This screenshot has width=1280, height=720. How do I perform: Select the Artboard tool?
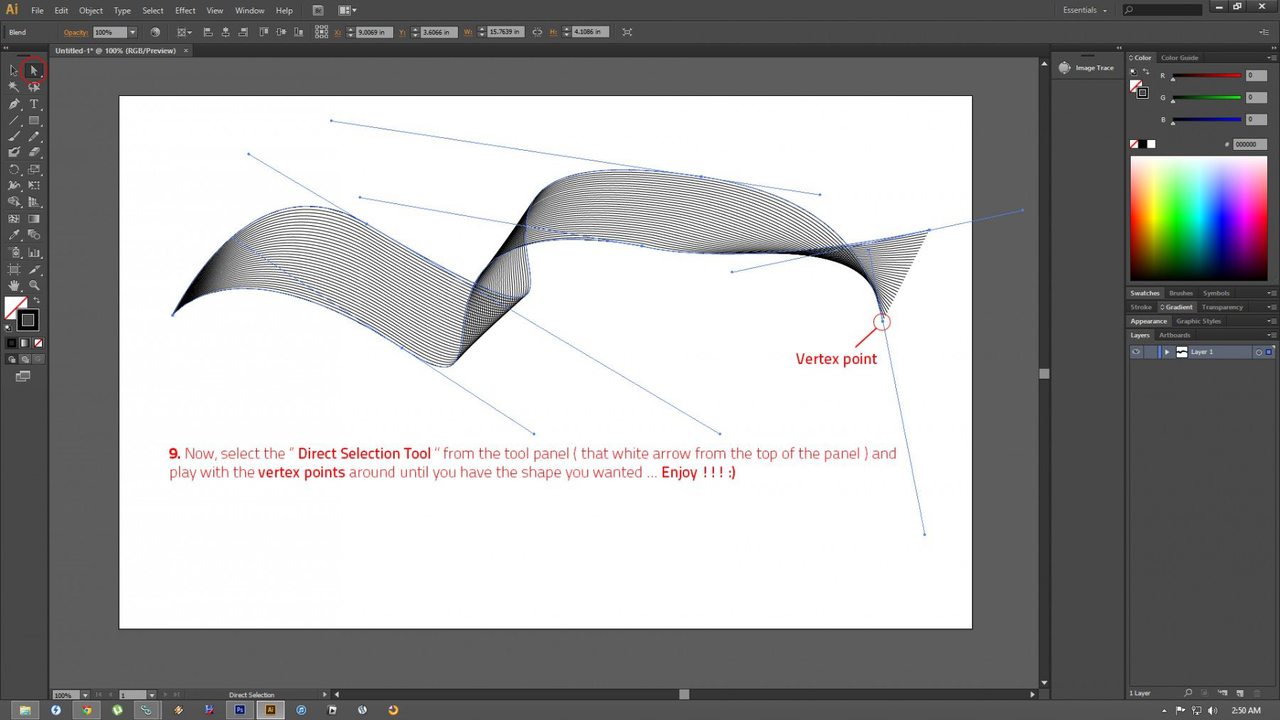pyautogui.click(x=14, y=269)
